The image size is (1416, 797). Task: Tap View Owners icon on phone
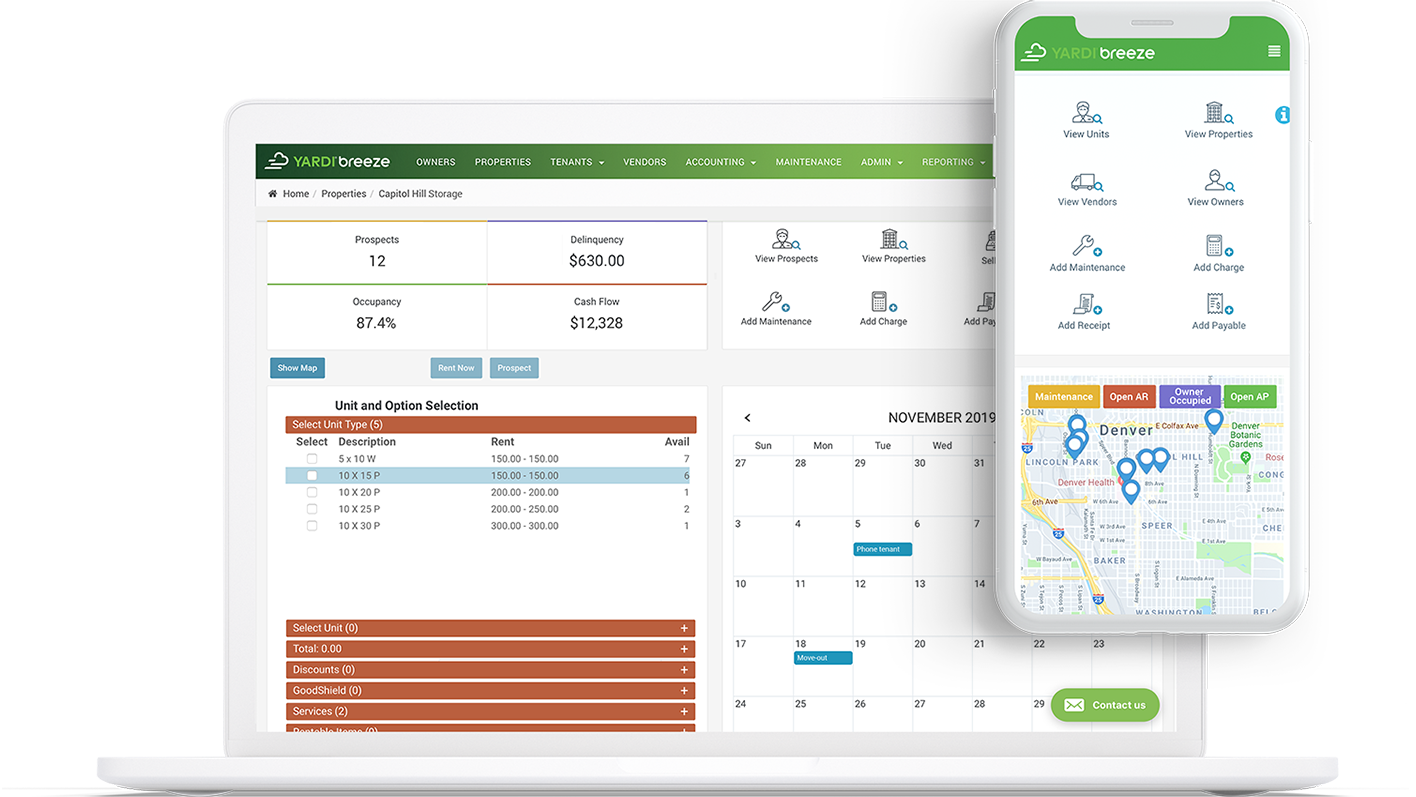1216,182
